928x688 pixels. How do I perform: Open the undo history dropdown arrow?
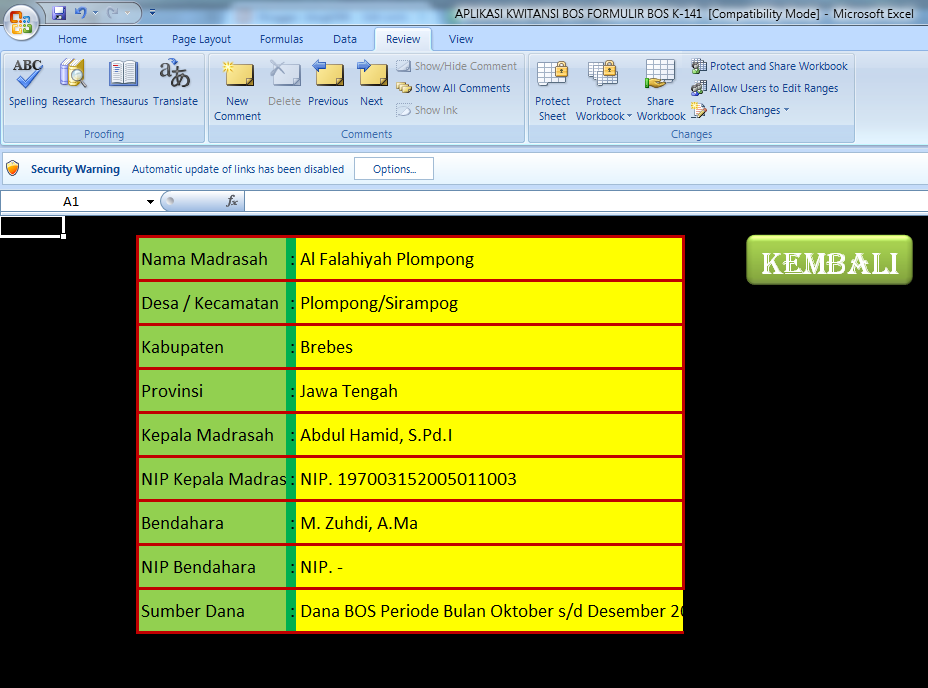95,12
